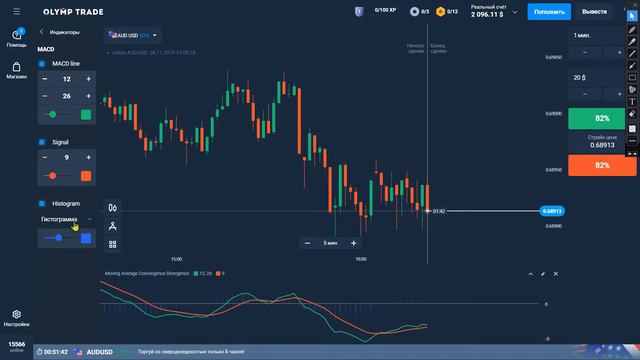Screen dimensions: 640x360
Task: Click the AUDUSD ticker in bottom bar
Action: (99, 352)
